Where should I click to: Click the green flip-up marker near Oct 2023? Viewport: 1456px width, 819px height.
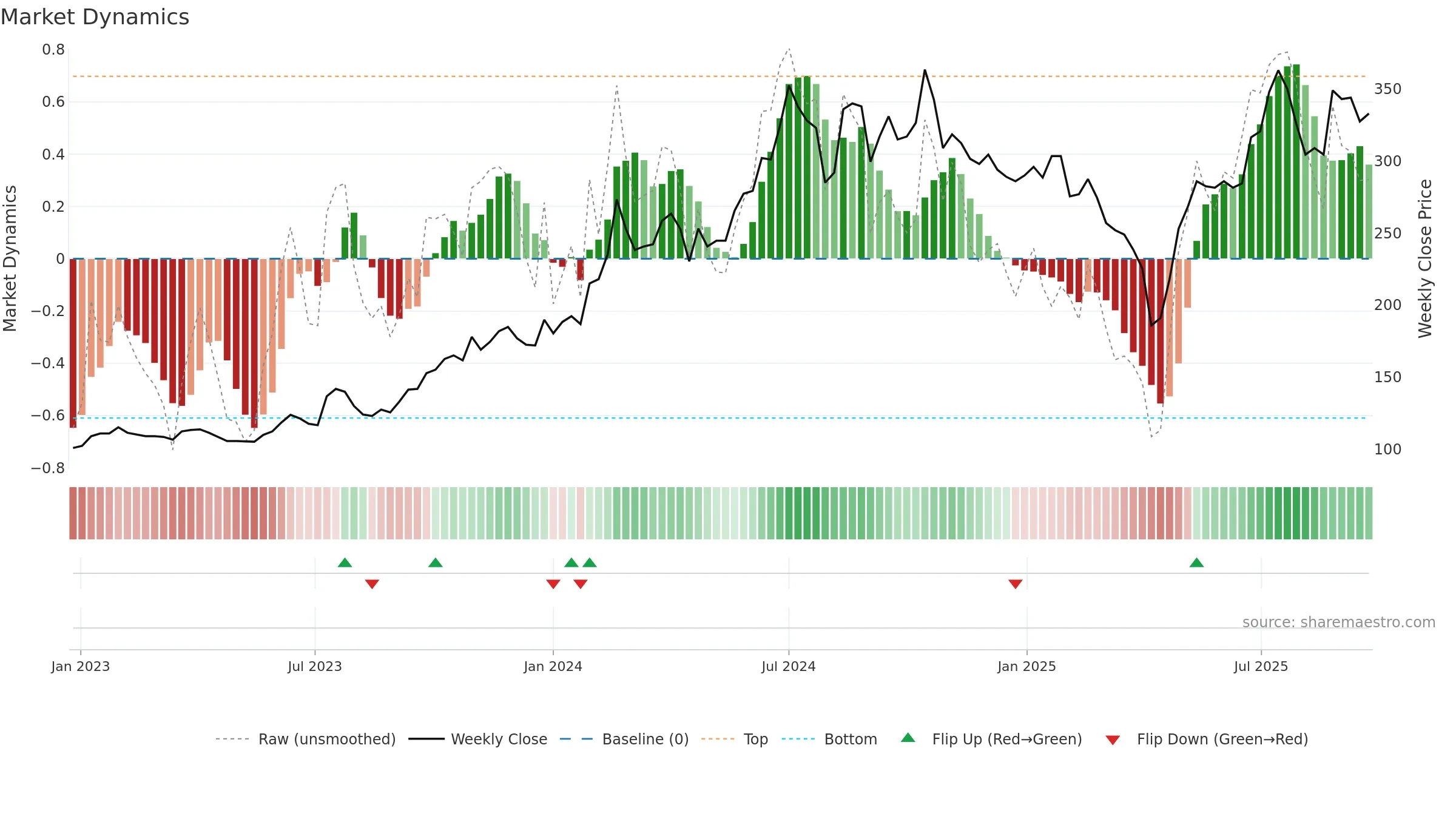pos(436,562)
